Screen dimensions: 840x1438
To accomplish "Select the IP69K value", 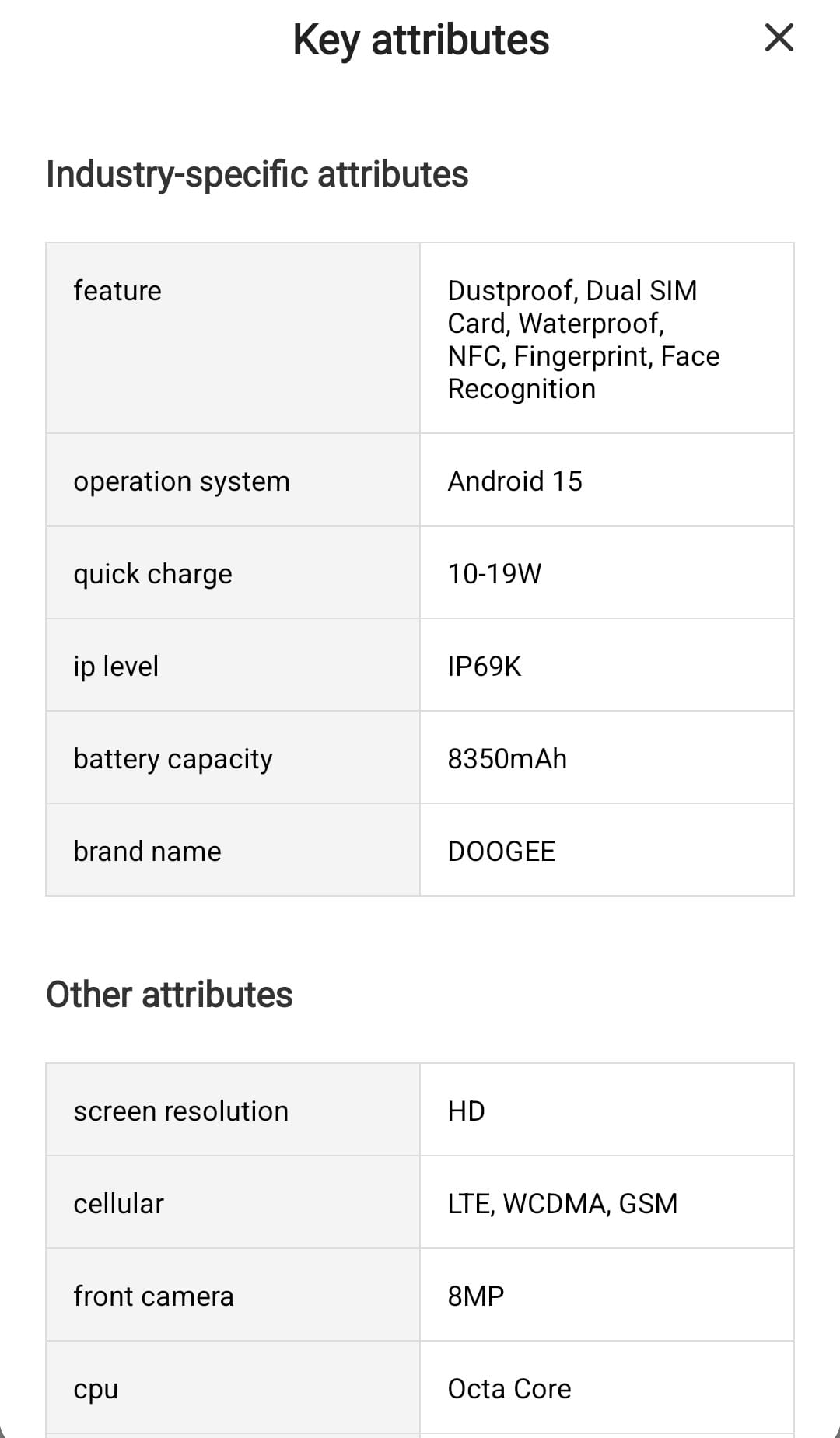I will click(x=484, y=667).
